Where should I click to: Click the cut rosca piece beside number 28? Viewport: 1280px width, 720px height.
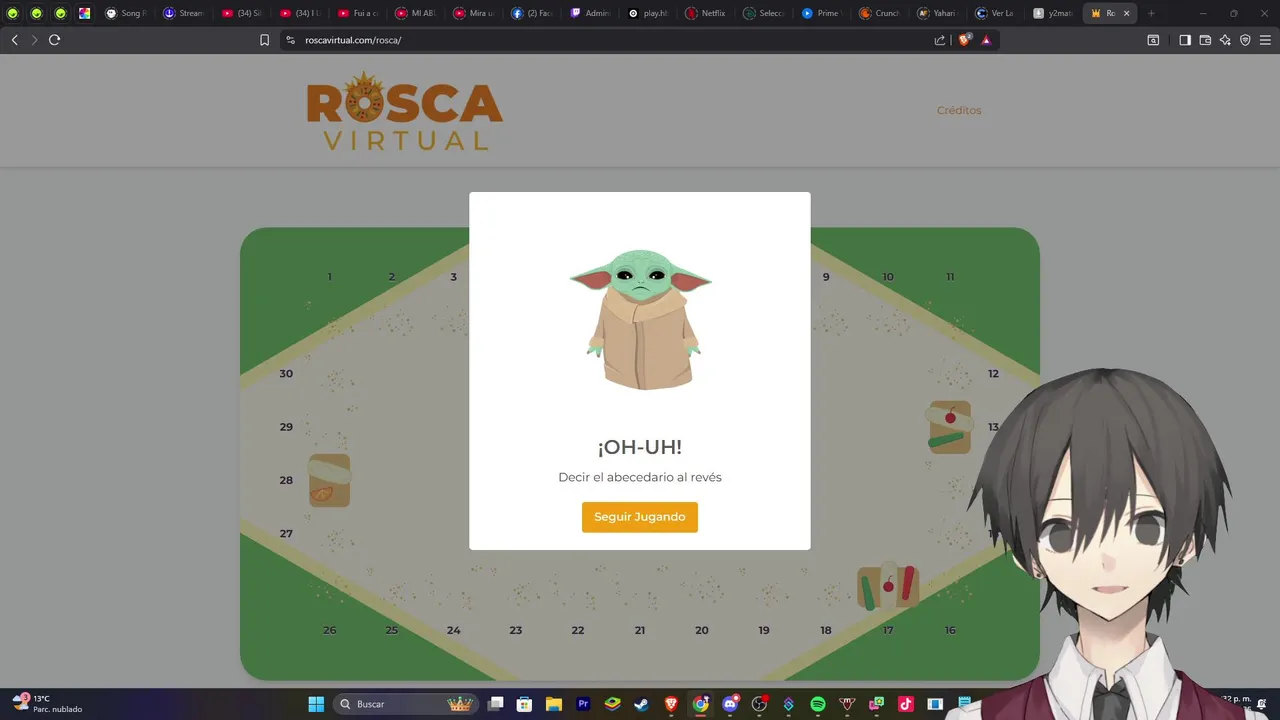329,480
